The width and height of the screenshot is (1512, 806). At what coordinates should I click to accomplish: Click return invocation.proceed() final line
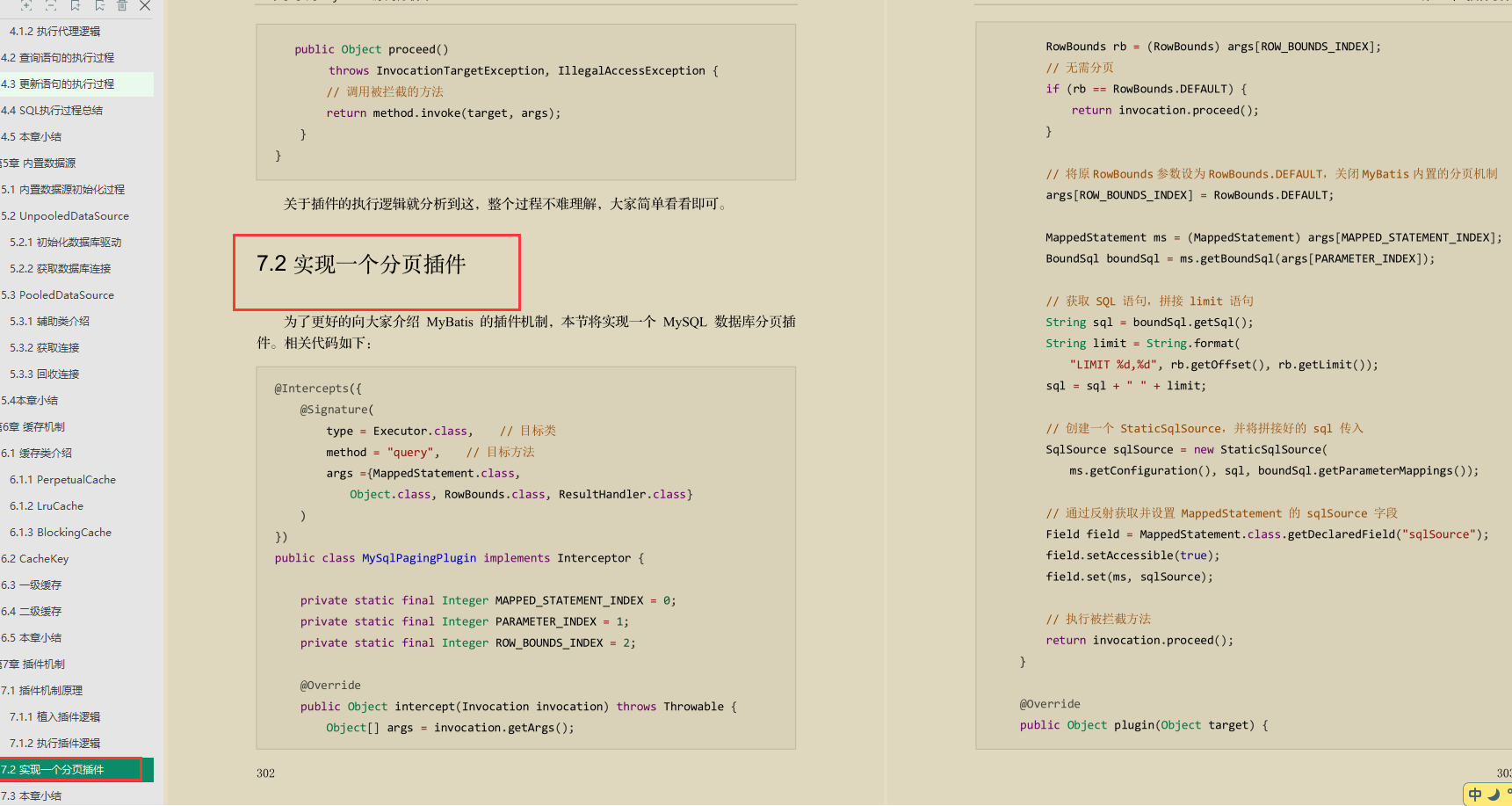pos(1139,641)
